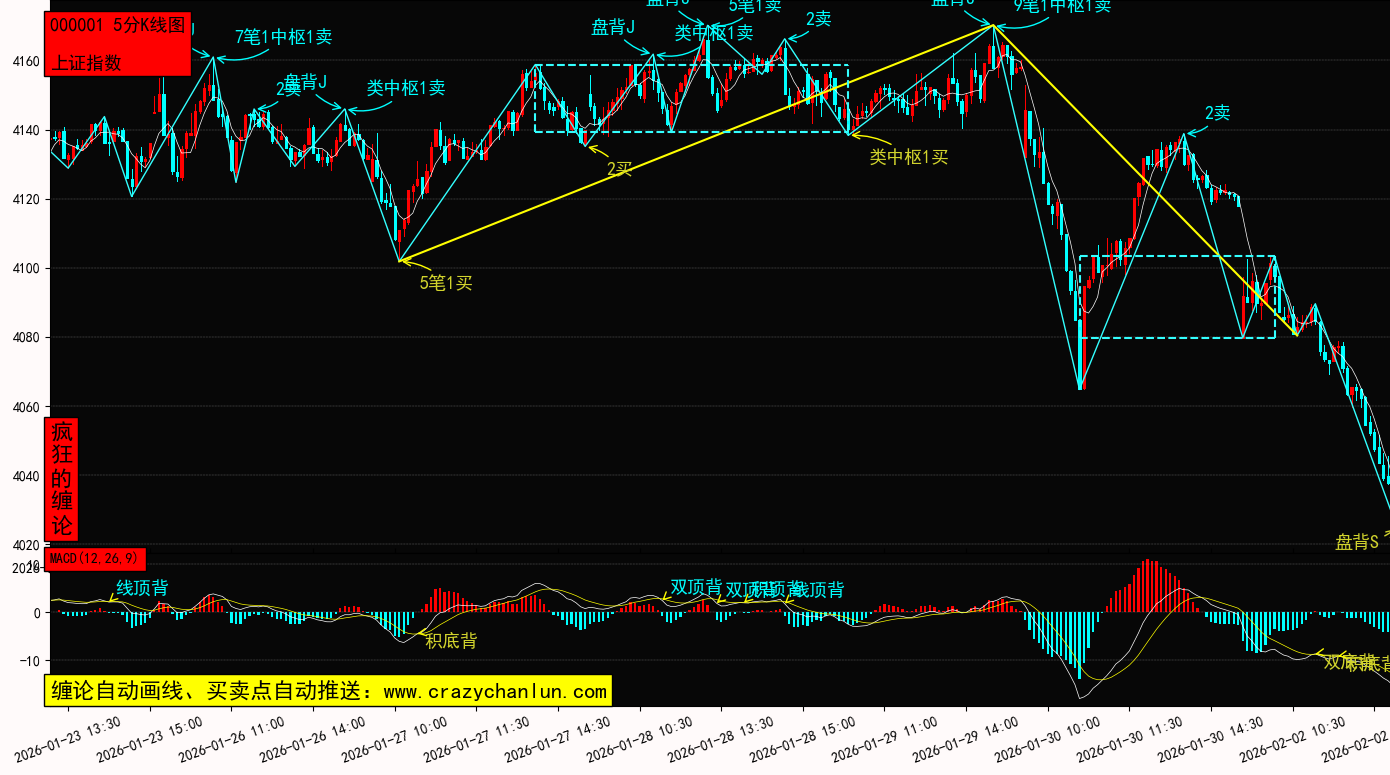Click the 盘背S marker at lower right
1390x775 pixels.
click(1356, 542)
